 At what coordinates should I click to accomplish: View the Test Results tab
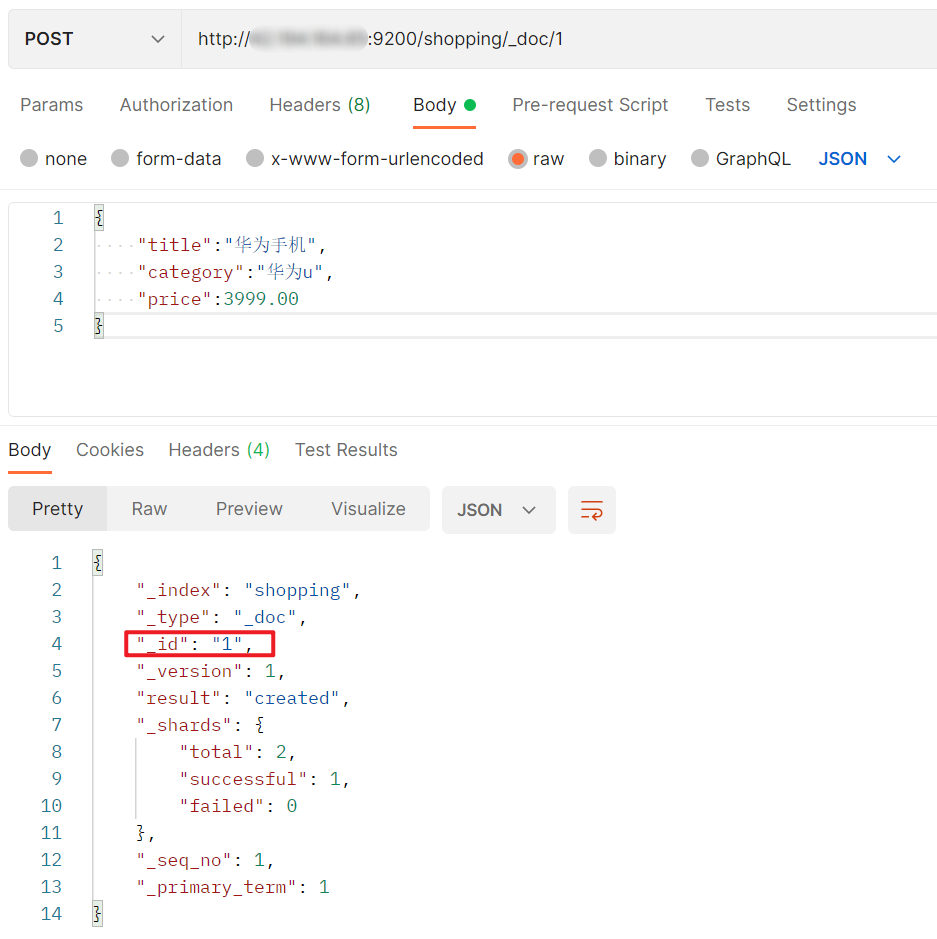coord(346,450)
